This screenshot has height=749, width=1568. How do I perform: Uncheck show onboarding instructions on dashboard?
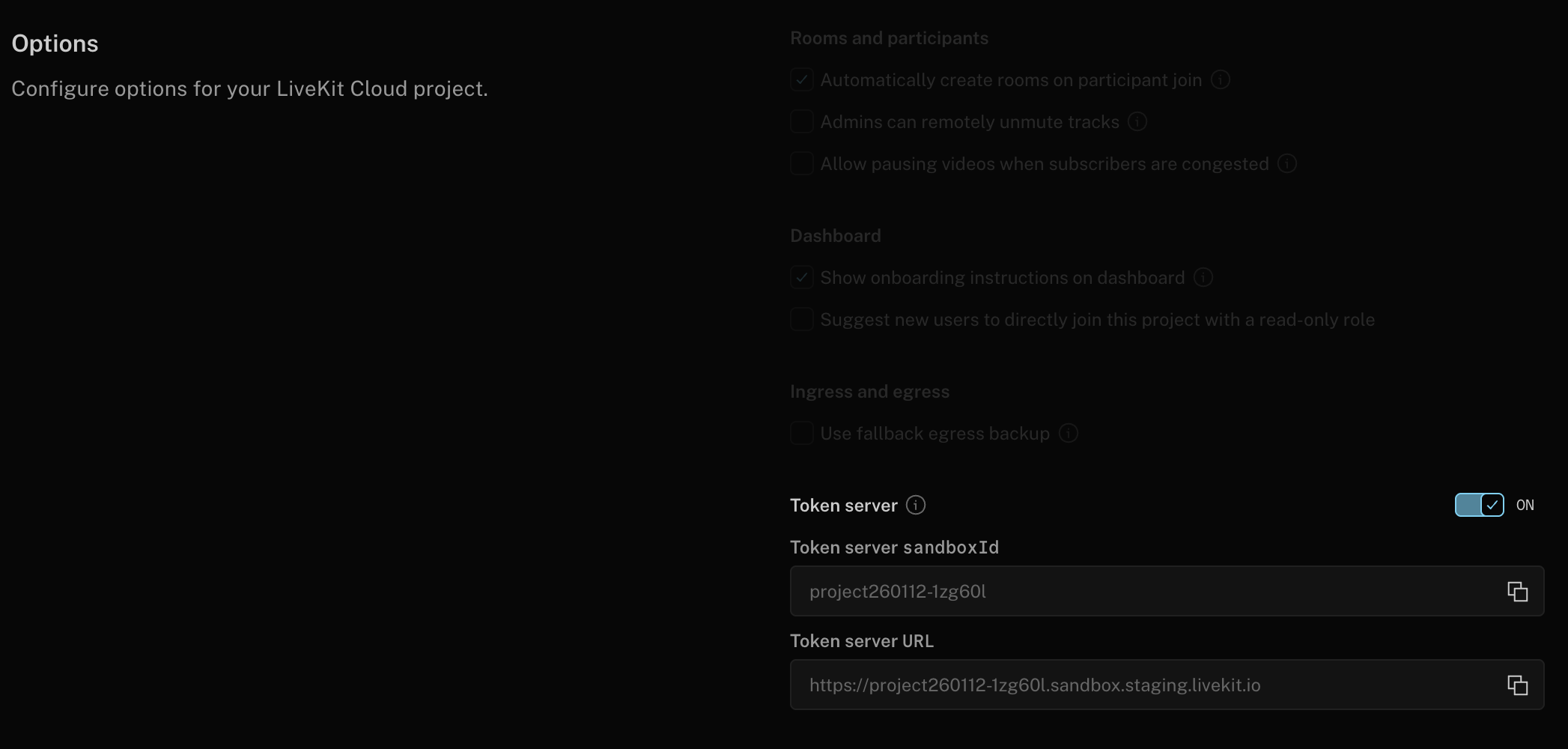click(801, 277)
